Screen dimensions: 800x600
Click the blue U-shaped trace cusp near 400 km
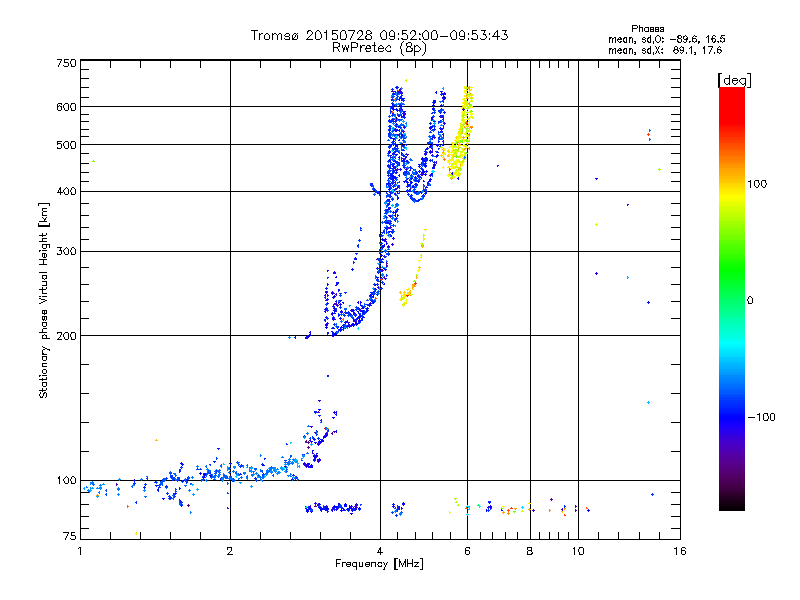pyautogui.click(x=416, y=194)
